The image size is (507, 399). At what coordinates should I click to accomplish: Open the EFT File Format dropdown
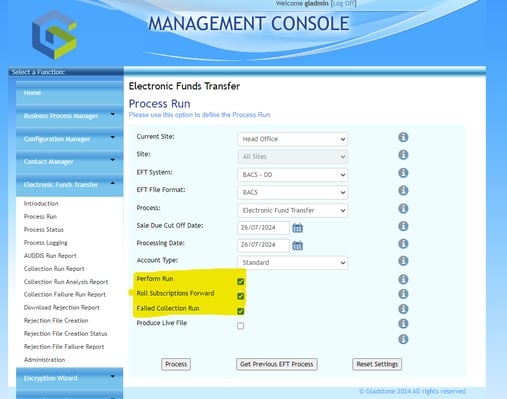293,192
